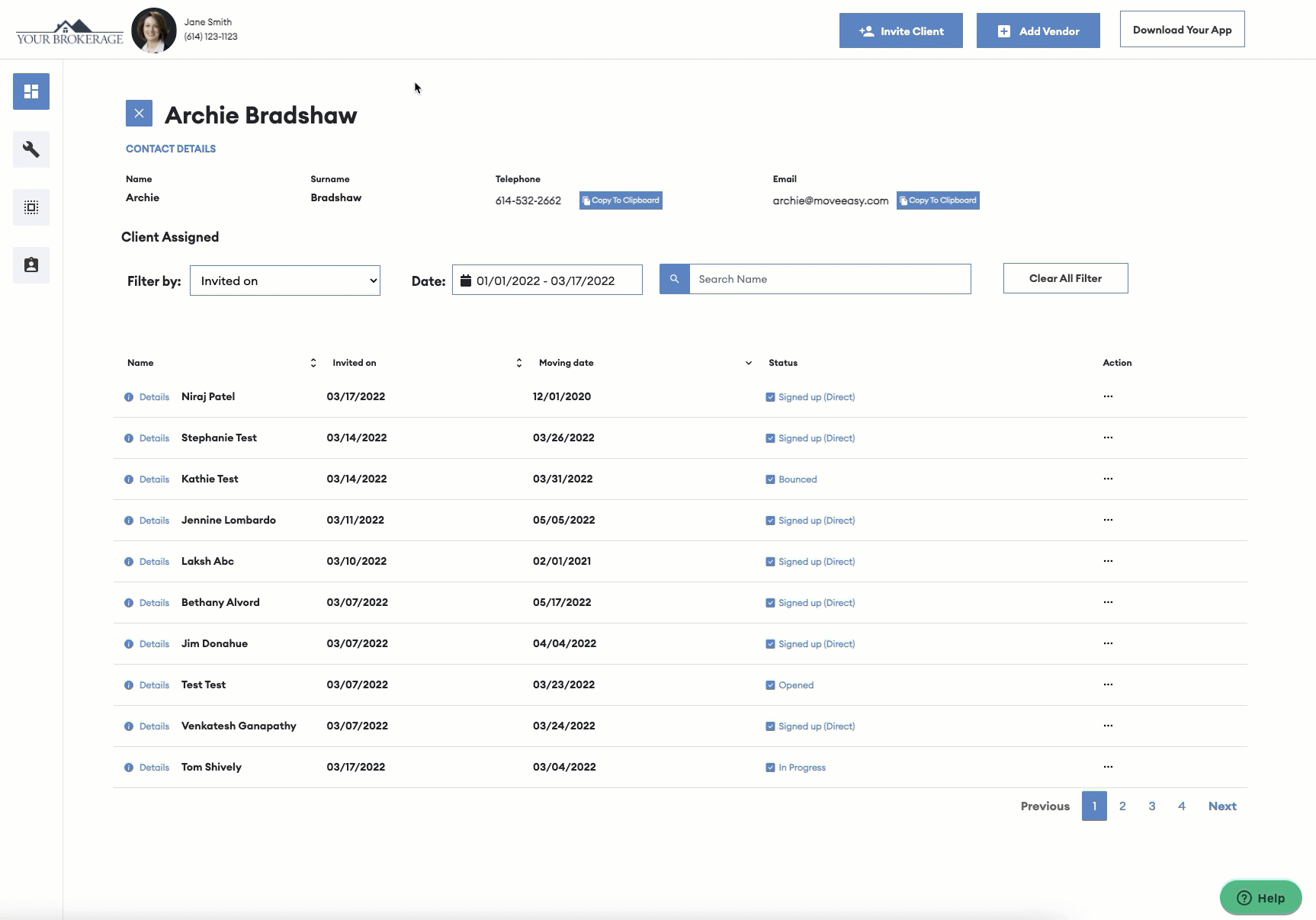This screenshot has height=920, width=1316.
Task: Open action menu for Stephanie Test
Action: (x=1108, y=438)
